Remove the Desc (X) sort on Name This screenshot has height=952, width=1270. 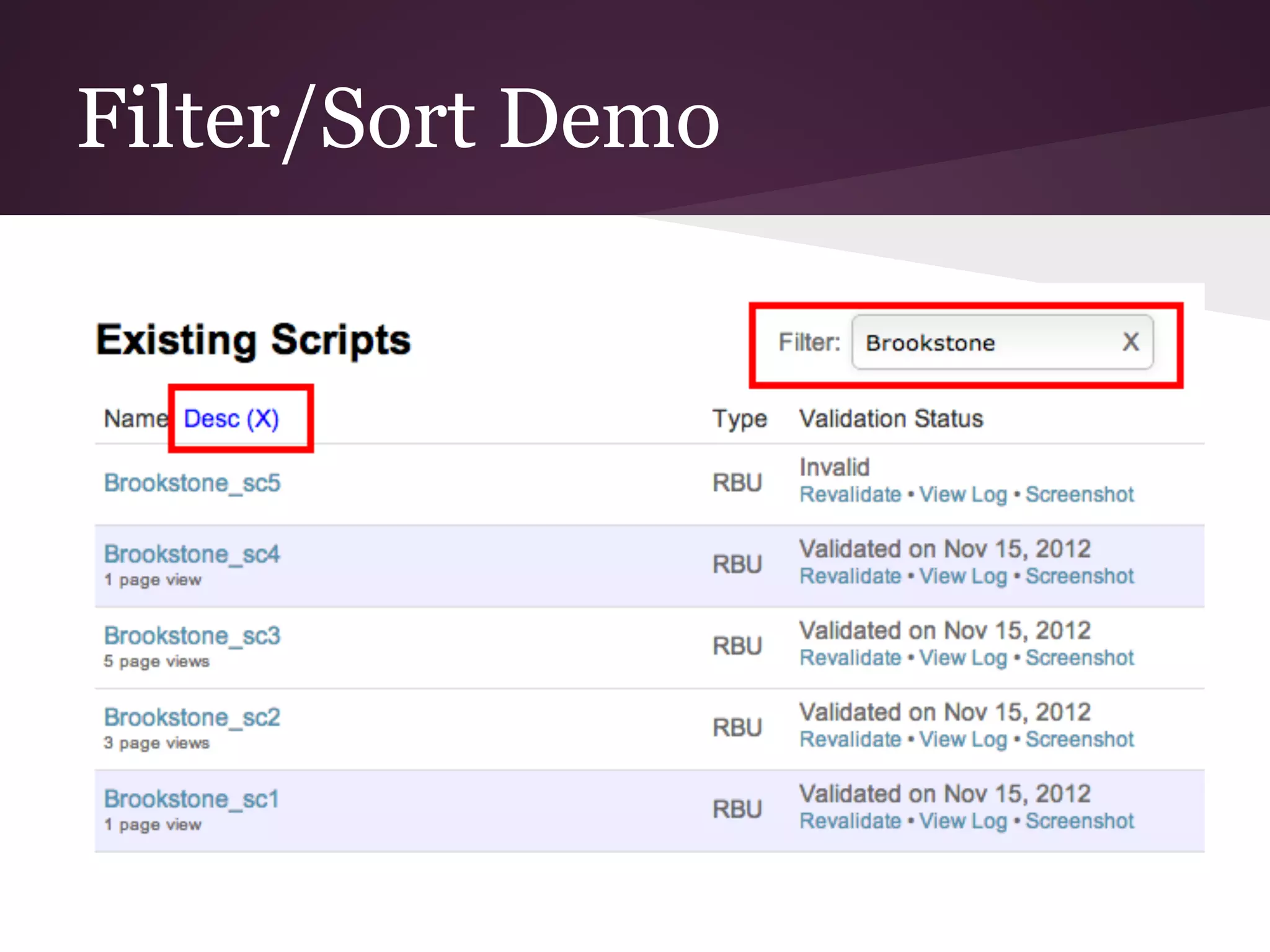(231, 419)
